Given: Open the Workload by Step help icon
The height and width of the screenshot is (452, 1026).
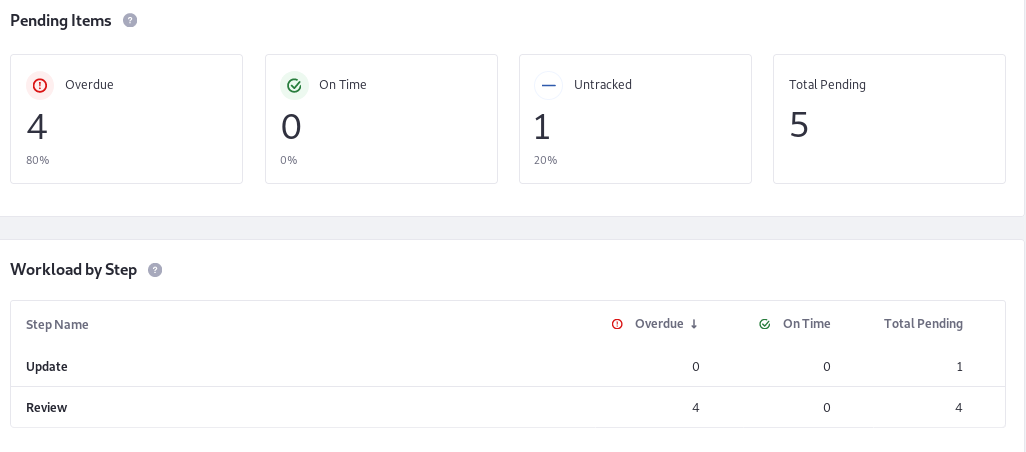Looking at the screenshot, I should tap(155, 269).
